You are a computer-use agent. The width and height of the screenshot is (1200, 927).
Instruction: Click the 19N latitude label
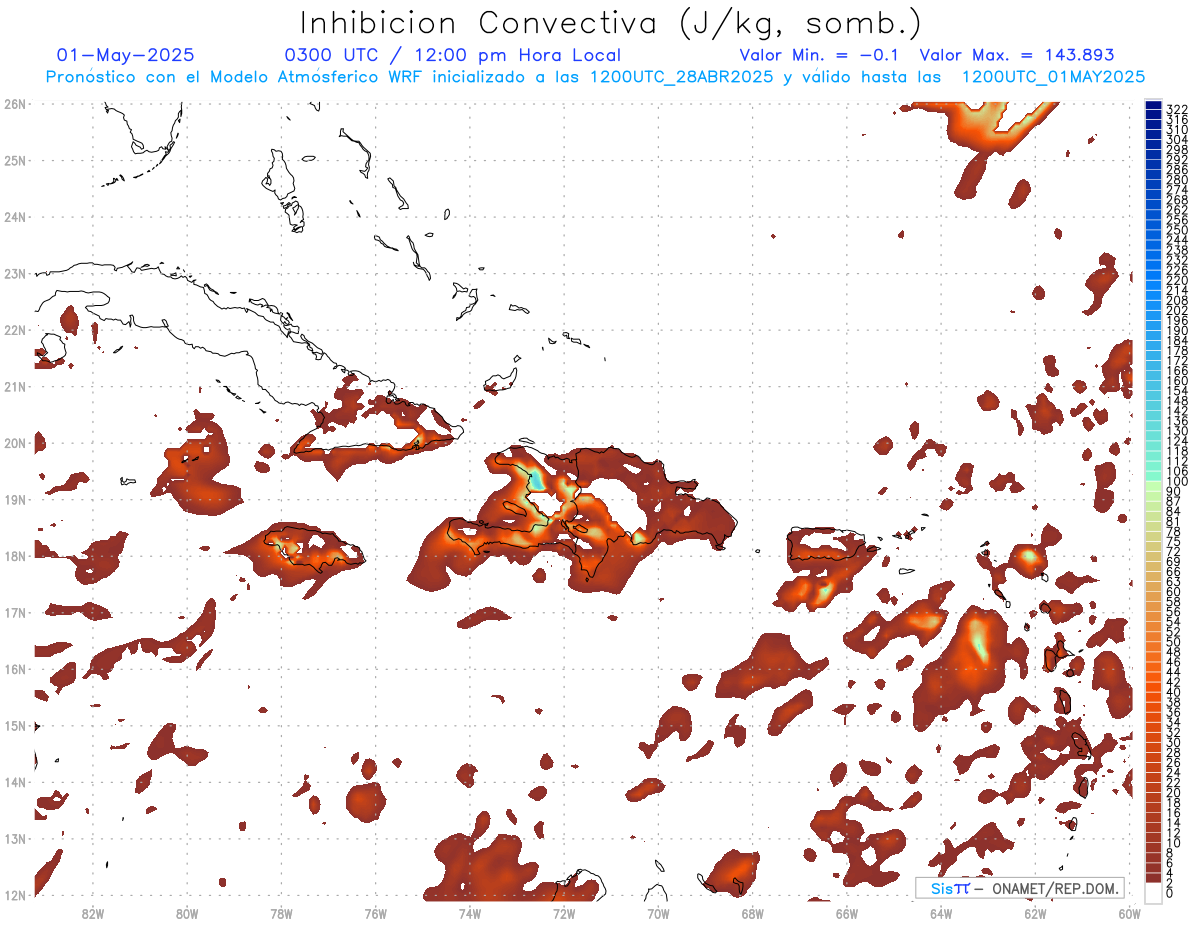[15, 499]
